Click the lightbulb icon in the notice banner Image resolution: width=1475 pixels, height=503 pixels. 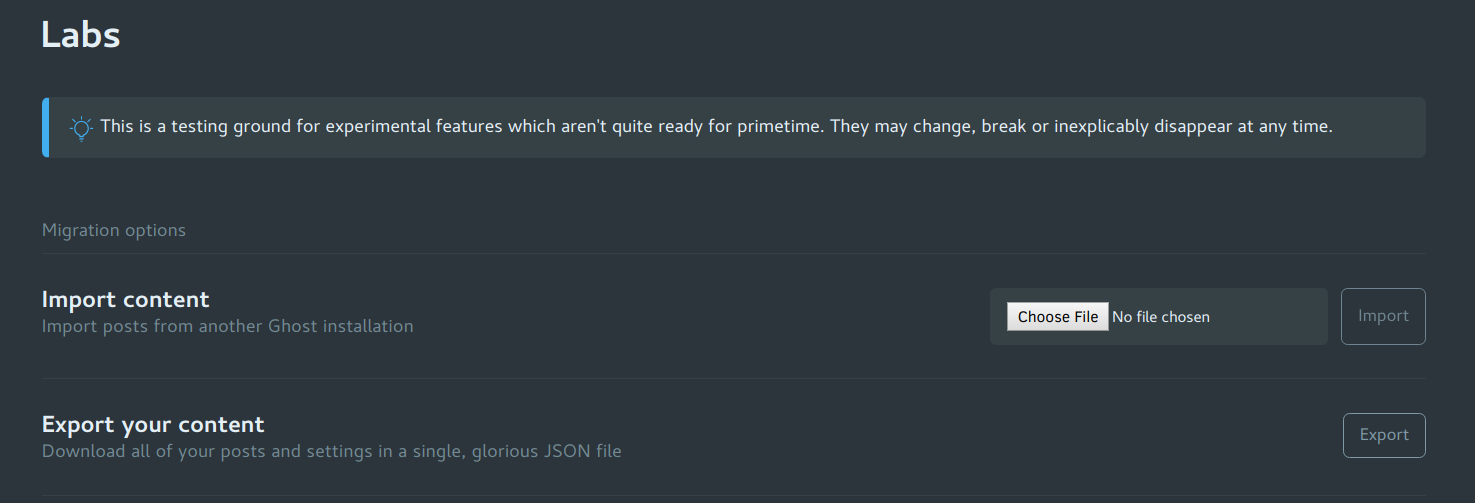pos(81,128)
